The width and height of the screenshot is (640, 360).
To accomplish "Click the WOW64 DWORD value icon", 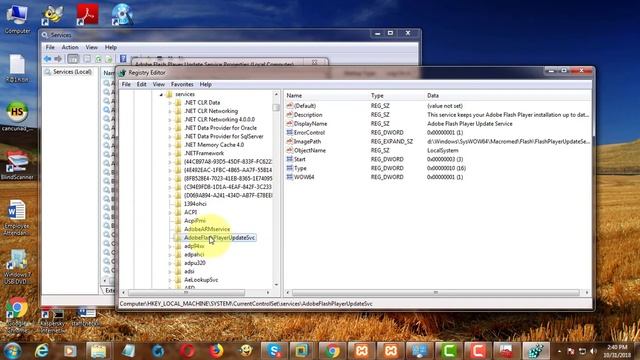I will 289,177.
